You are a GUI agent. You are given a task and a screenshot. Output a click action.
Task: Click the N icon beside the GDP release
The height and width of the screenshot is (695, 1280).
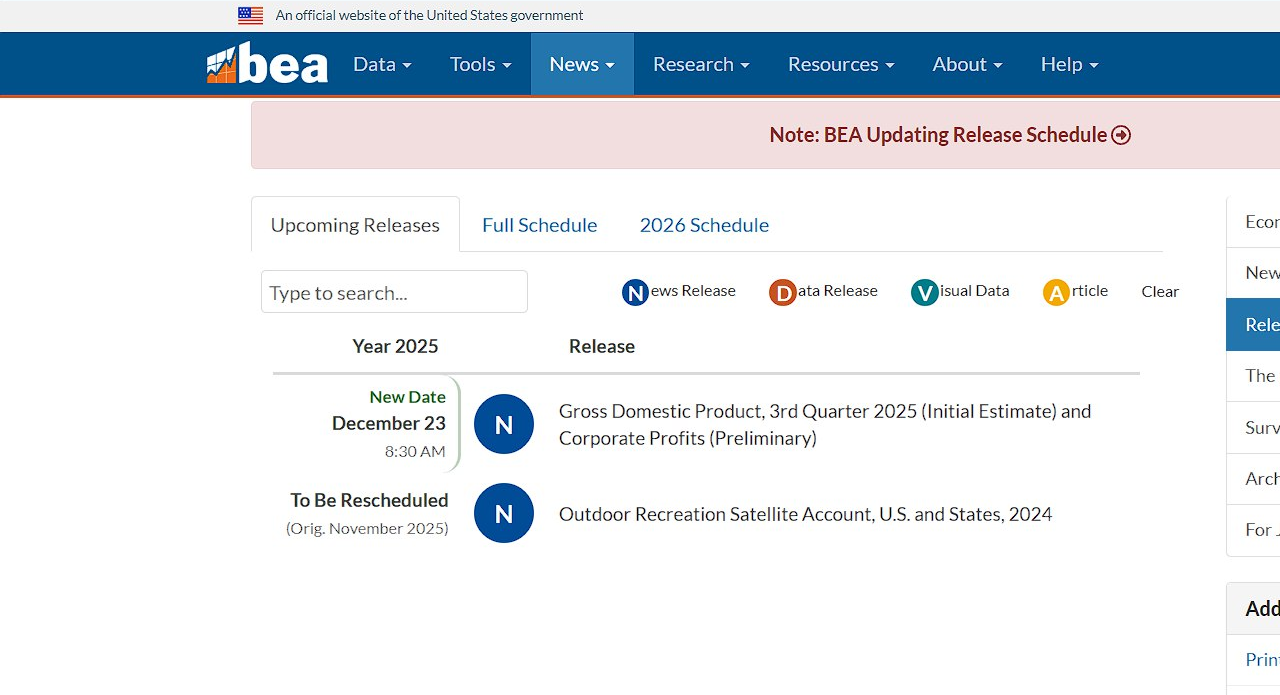tap(504, 424)
